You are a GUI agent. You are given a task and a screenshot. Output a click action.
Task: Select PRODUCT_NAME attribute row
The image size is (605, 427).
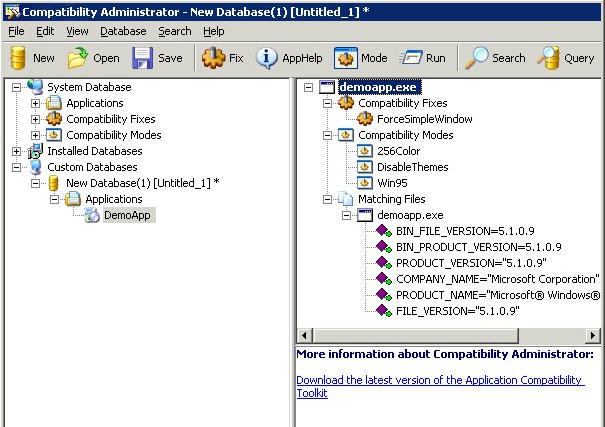[x=498, y=295]
